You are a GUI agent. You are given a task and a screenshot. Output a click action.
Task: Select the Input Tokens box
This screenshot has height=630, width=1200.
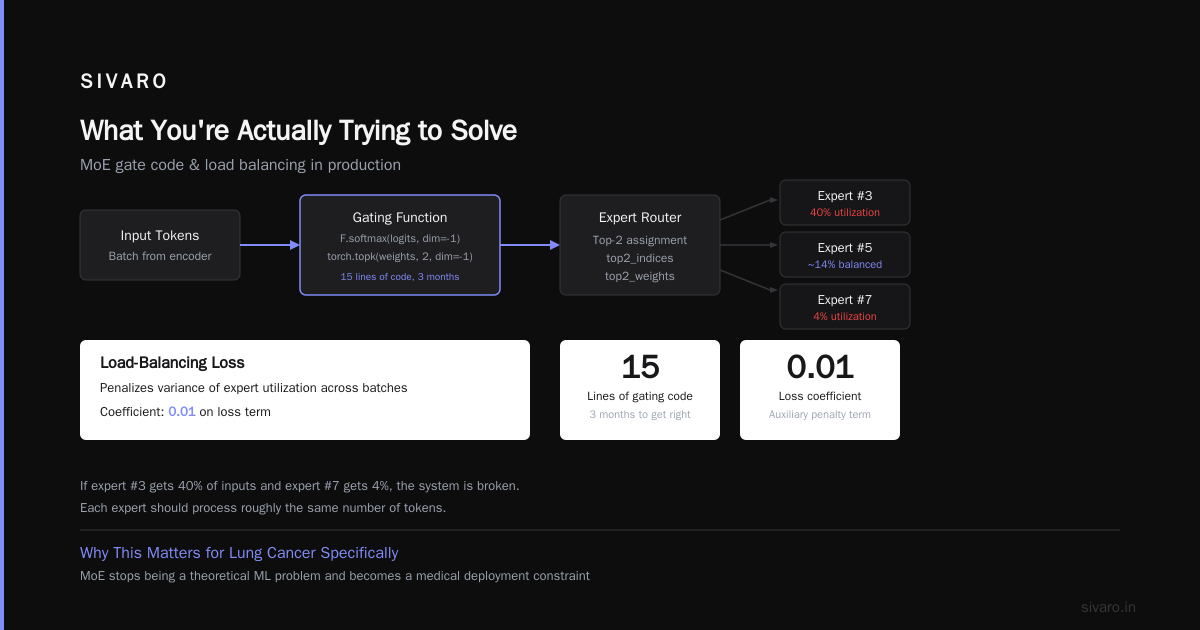pos(160,245)
